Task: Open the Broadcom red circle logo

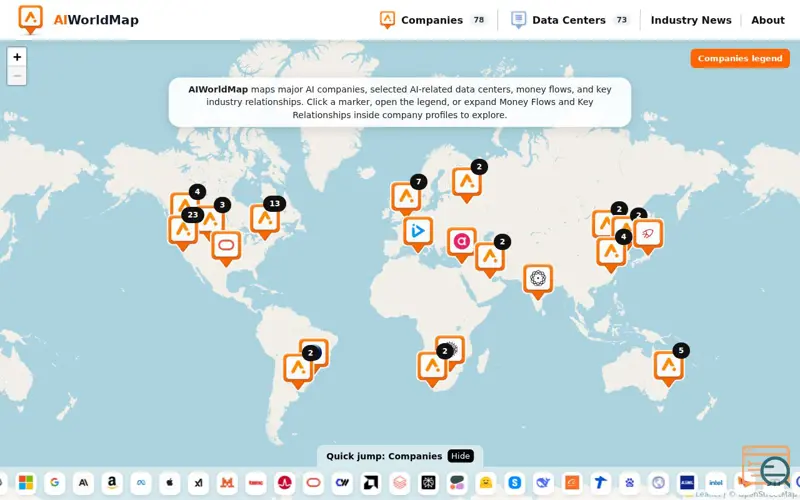Action: 285,482
